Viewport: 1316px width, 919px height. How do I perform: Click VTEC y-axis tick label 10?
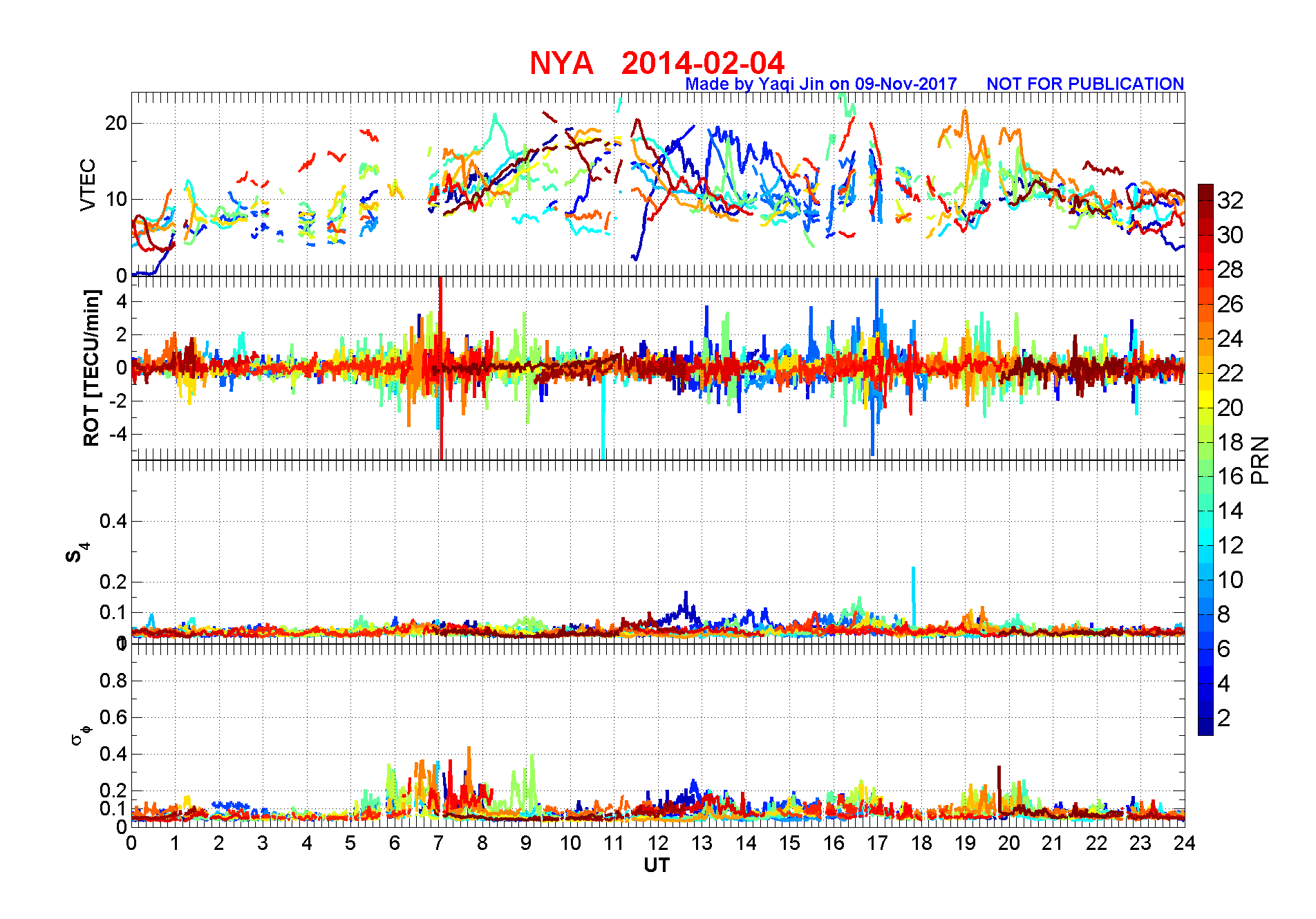coord(116,199)
